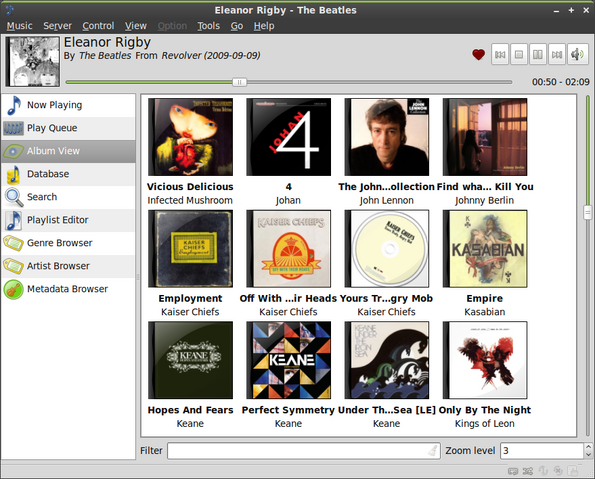Click the 'Kings of Leon' artist text
This screenshot has width=595, height=479.
click(485, 424)
